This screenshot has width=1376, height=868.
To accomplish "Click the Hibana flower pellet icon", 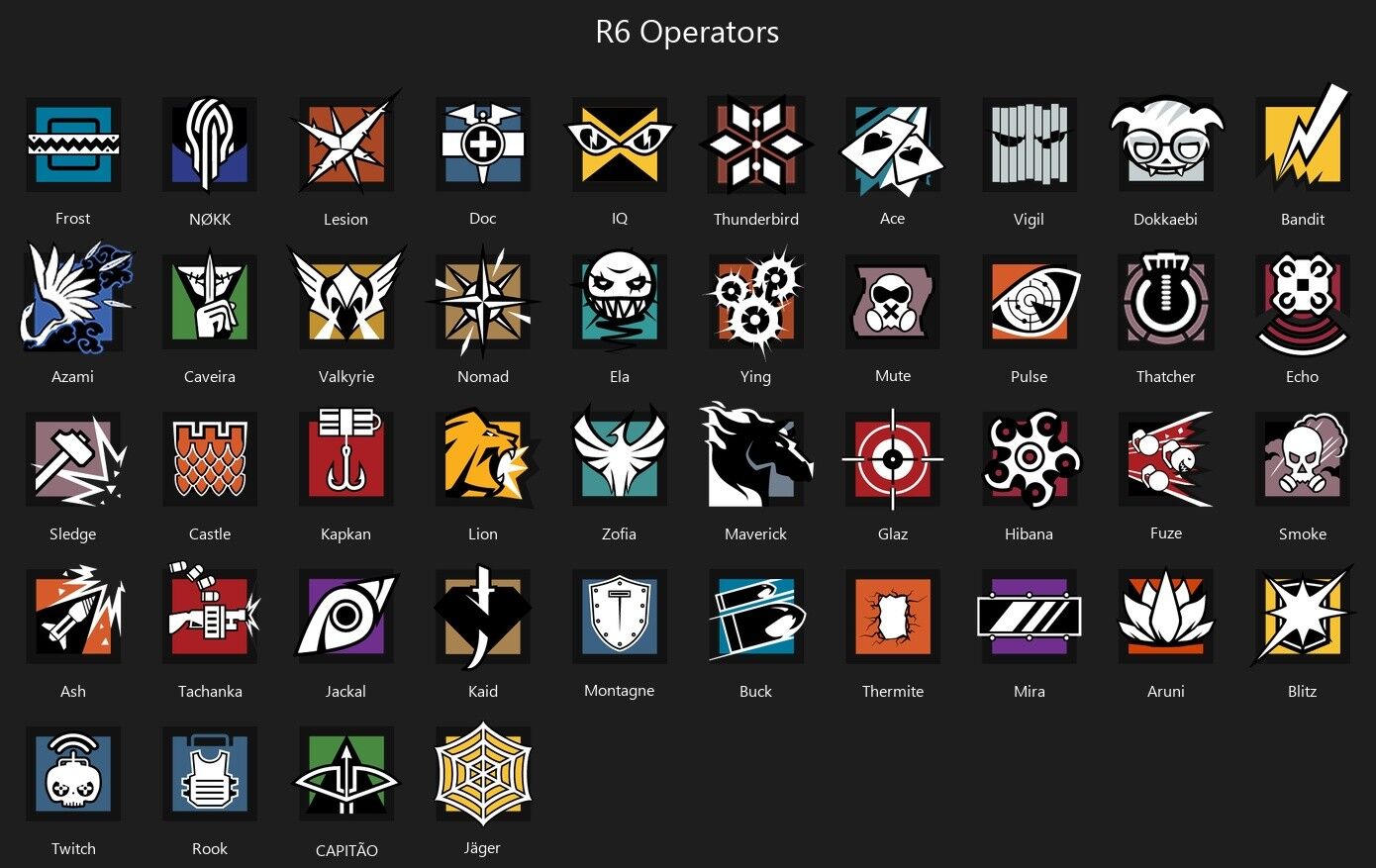I will pos(1030,459).
